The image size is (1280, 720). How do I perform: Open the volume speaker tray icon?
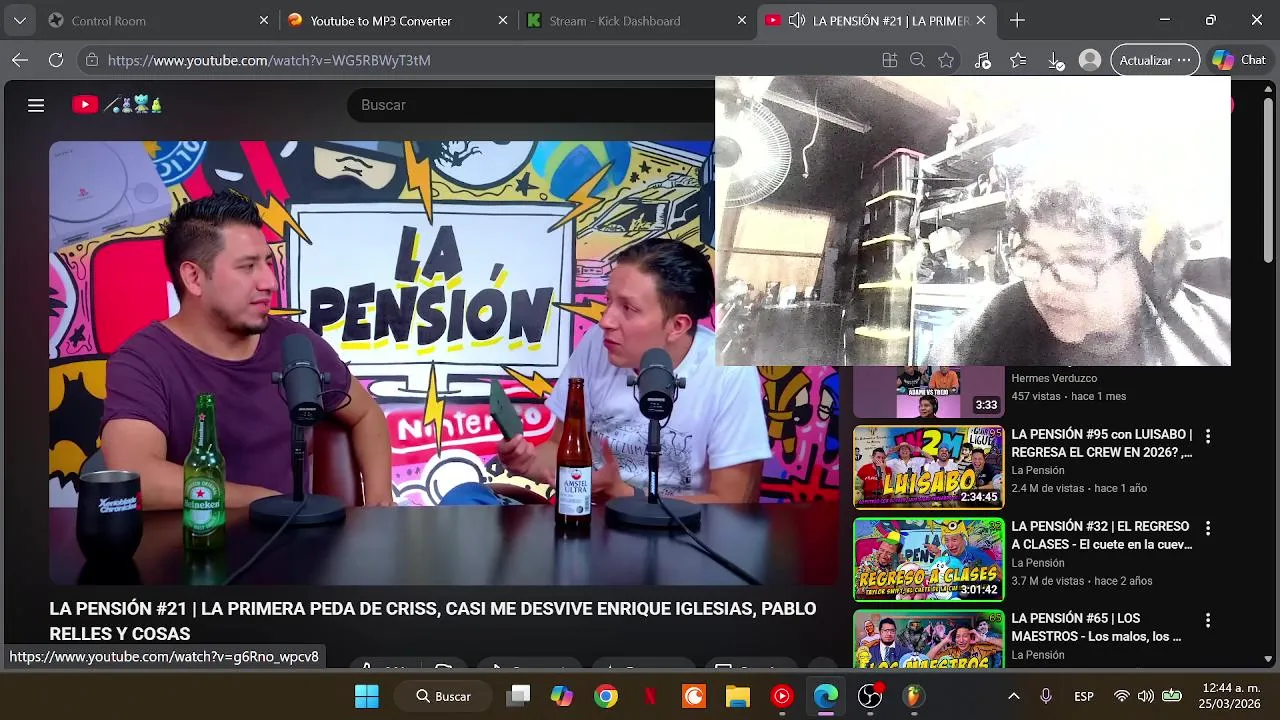1146,696
